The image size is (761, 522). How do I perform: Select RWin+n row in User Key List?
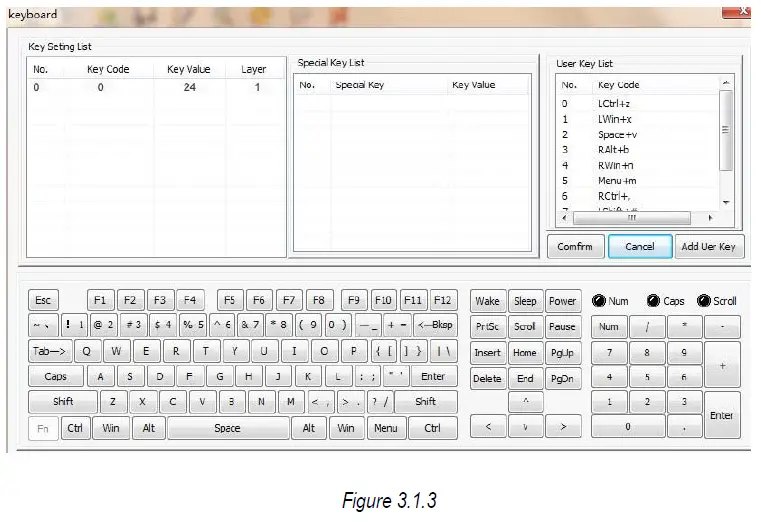(638, 165)
